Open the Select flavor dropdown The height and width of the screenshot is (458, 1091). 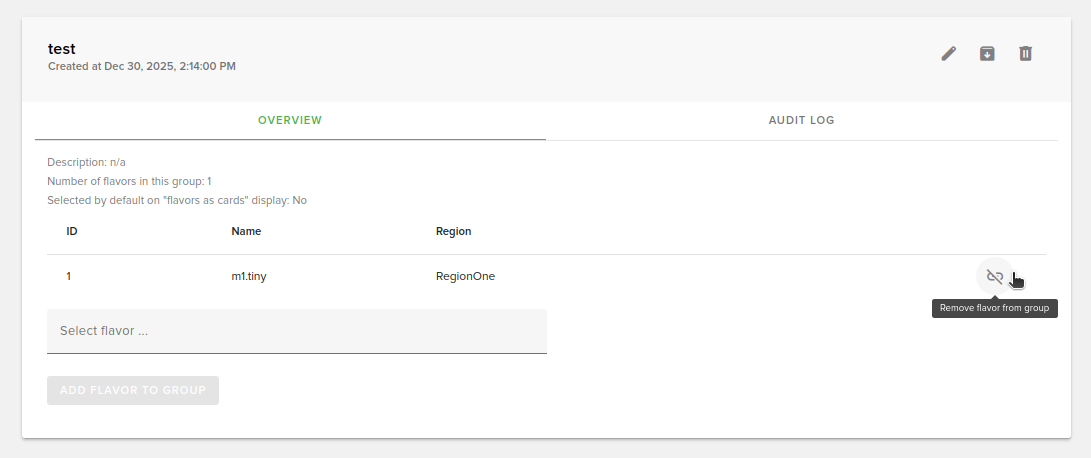296,331
